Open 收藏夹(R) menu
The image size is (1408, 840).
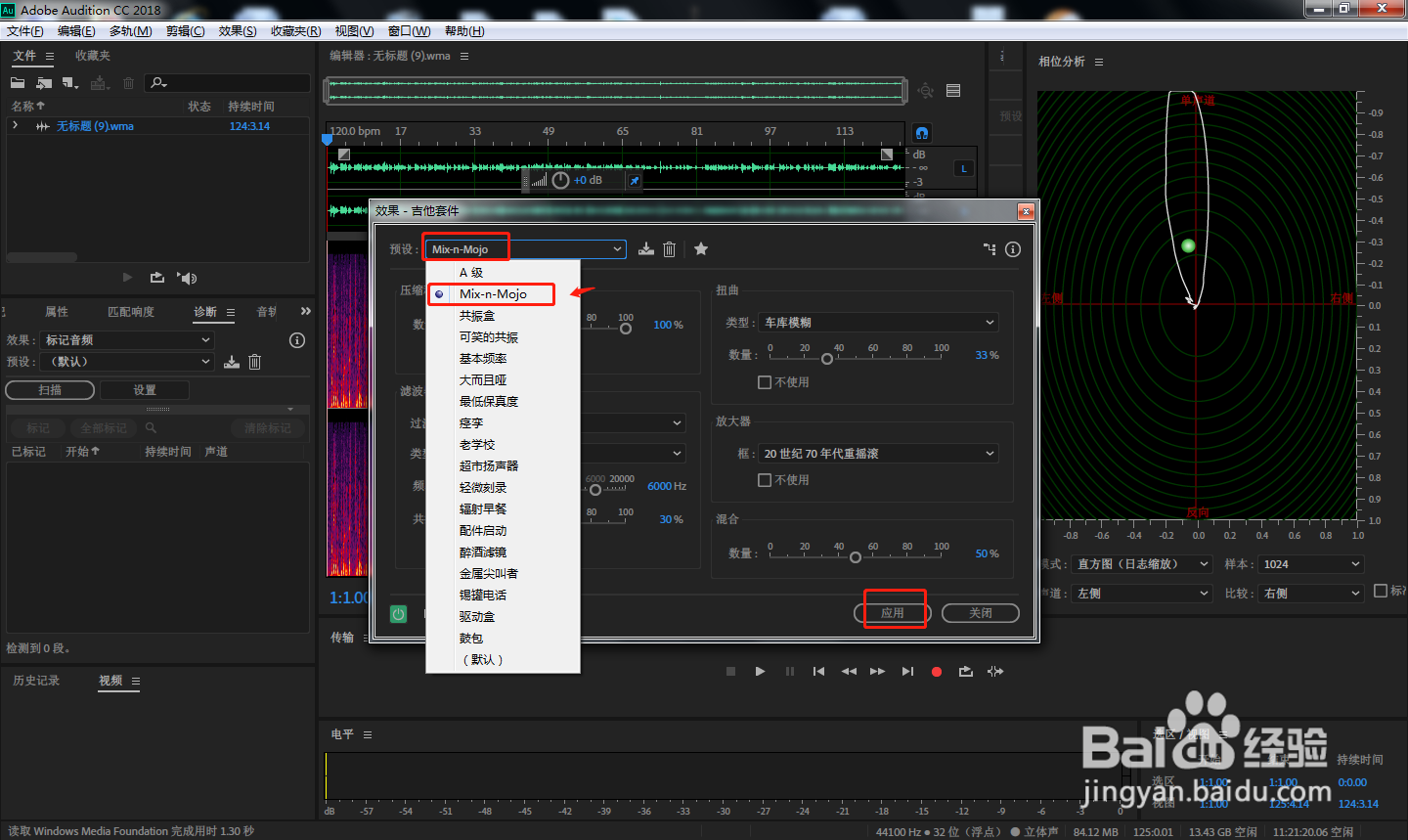coord(296,31)
